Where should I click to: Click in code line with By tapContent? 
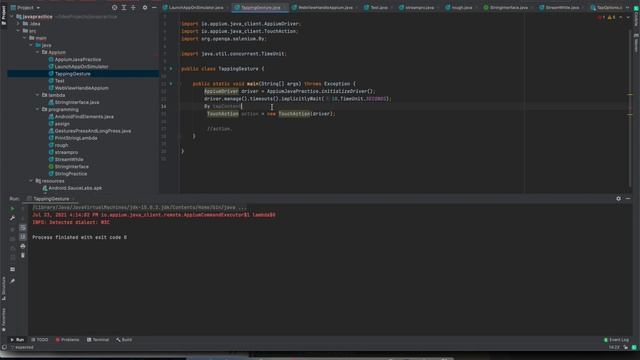click(x=223, y=107)
